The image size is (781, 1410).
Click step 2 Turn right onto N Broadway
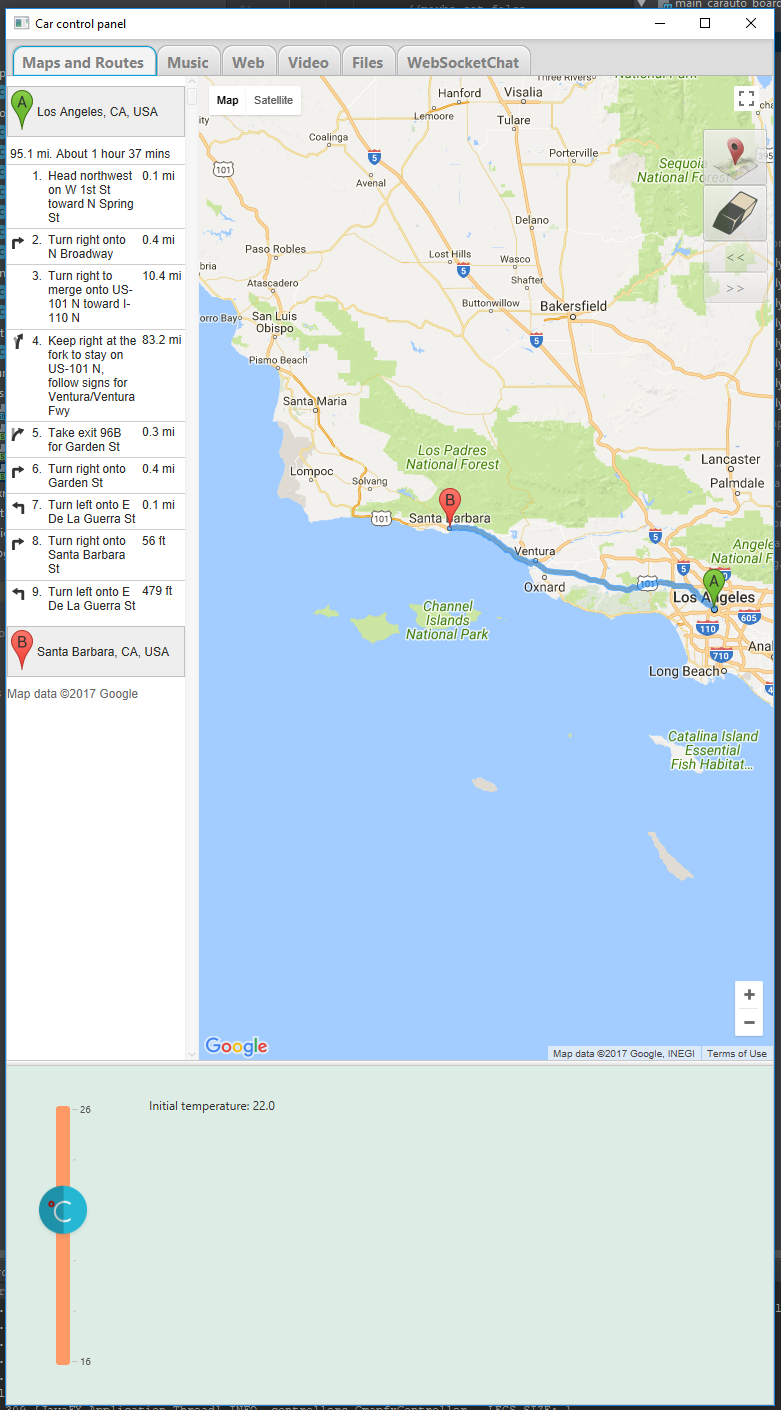[96, 247]
